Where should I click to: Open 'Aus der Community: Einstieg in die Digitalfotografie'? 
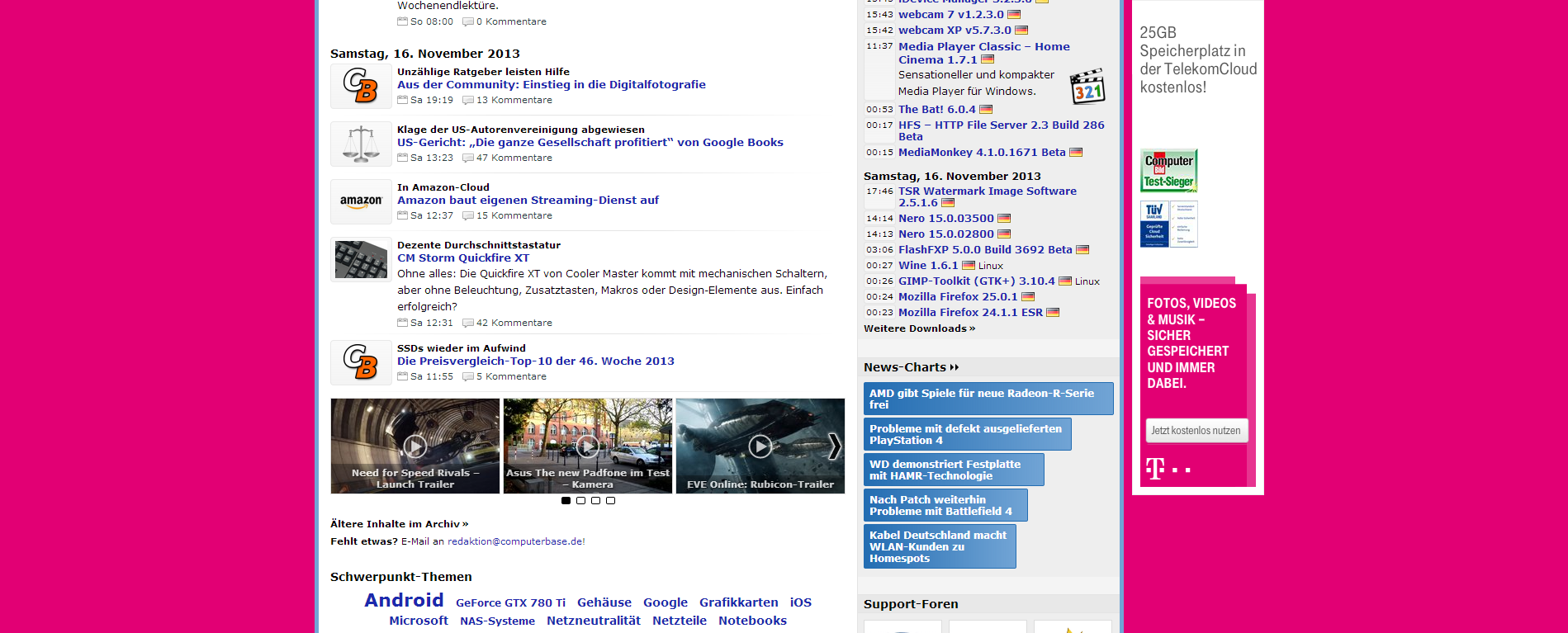pos(552,84)
